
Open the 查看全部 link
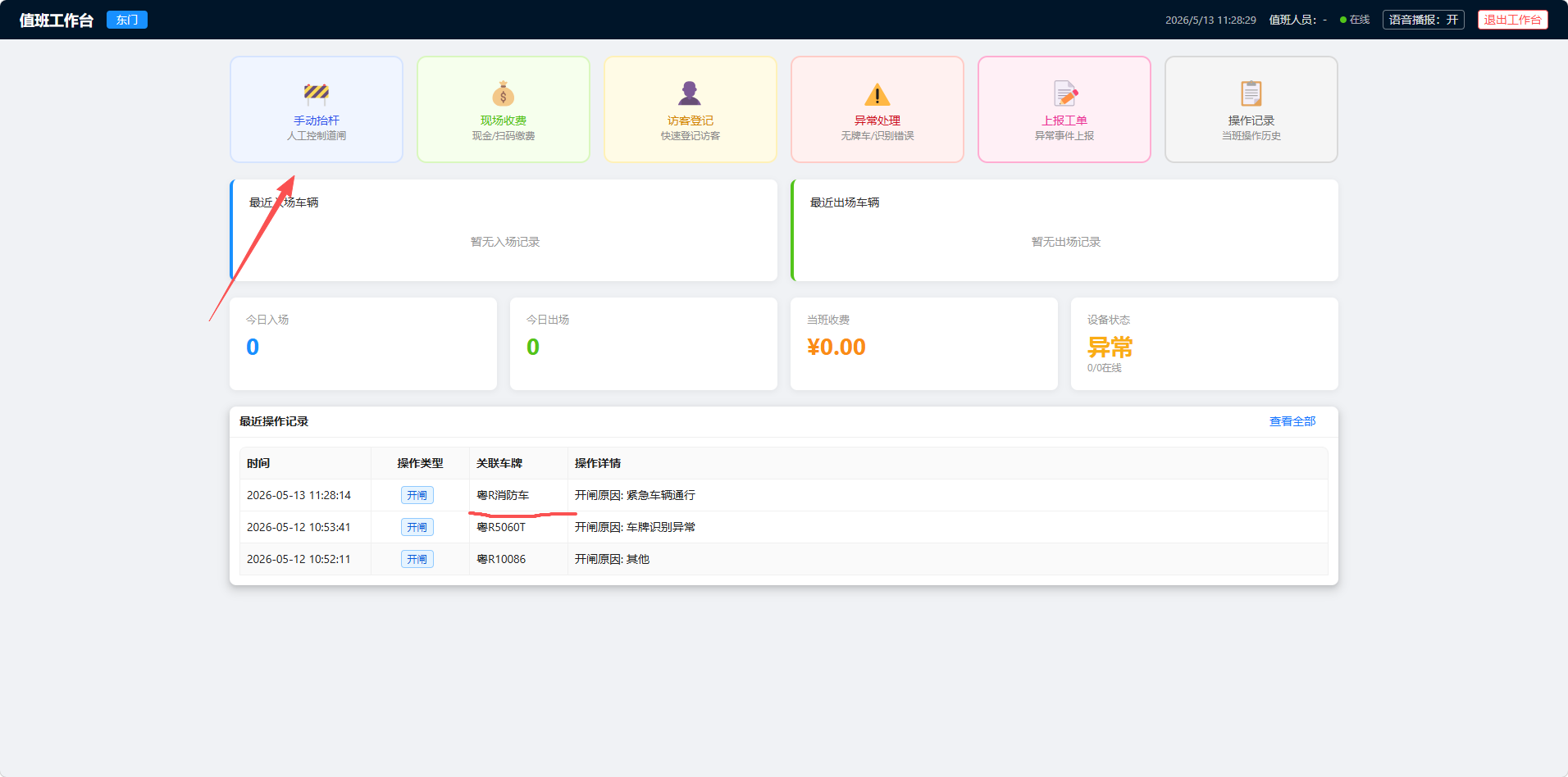(x=1292, y=421)
